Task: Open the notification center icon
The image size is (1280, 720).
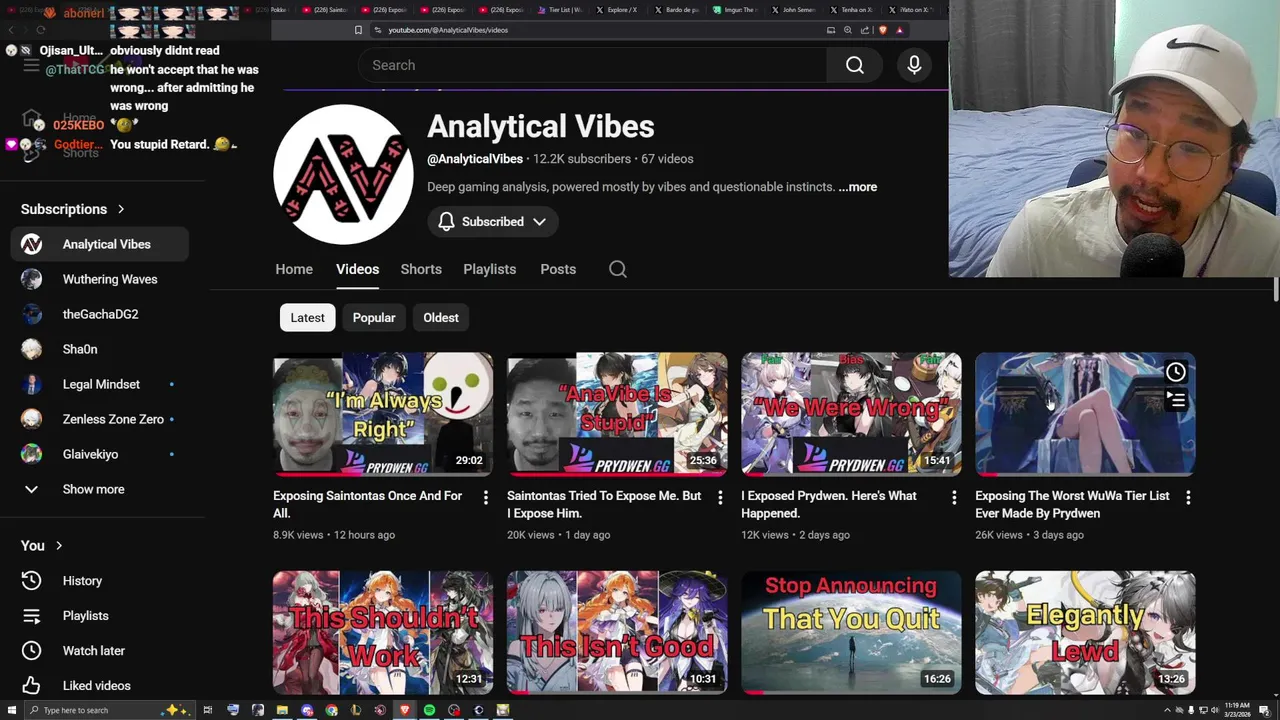Action: pyautogui.click(x=1264, y=710)
